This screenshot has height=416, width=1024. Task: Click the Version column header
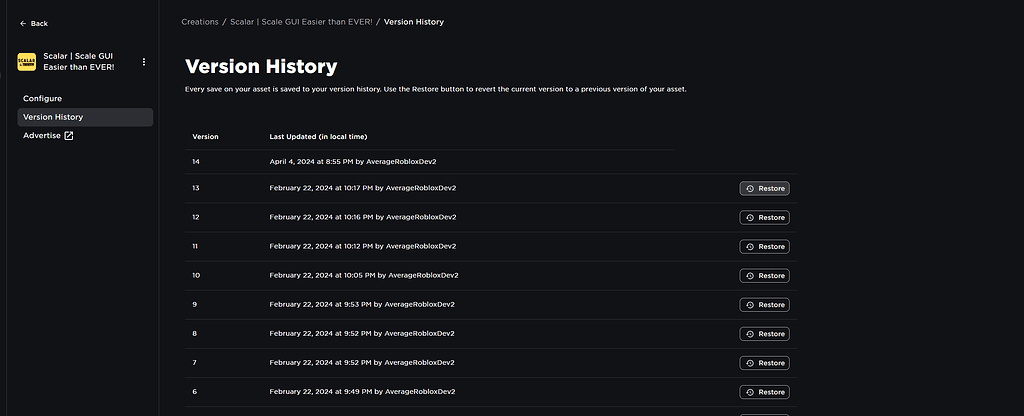click(x=205, y=136)
